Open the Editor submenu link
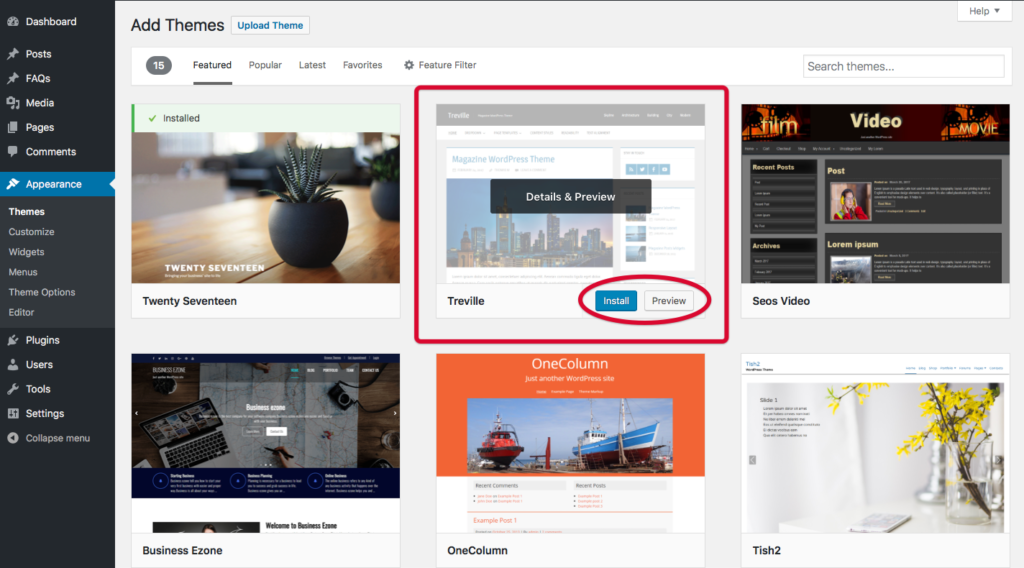This screenshot has height=568, width=1024. [x=22, y=313]
